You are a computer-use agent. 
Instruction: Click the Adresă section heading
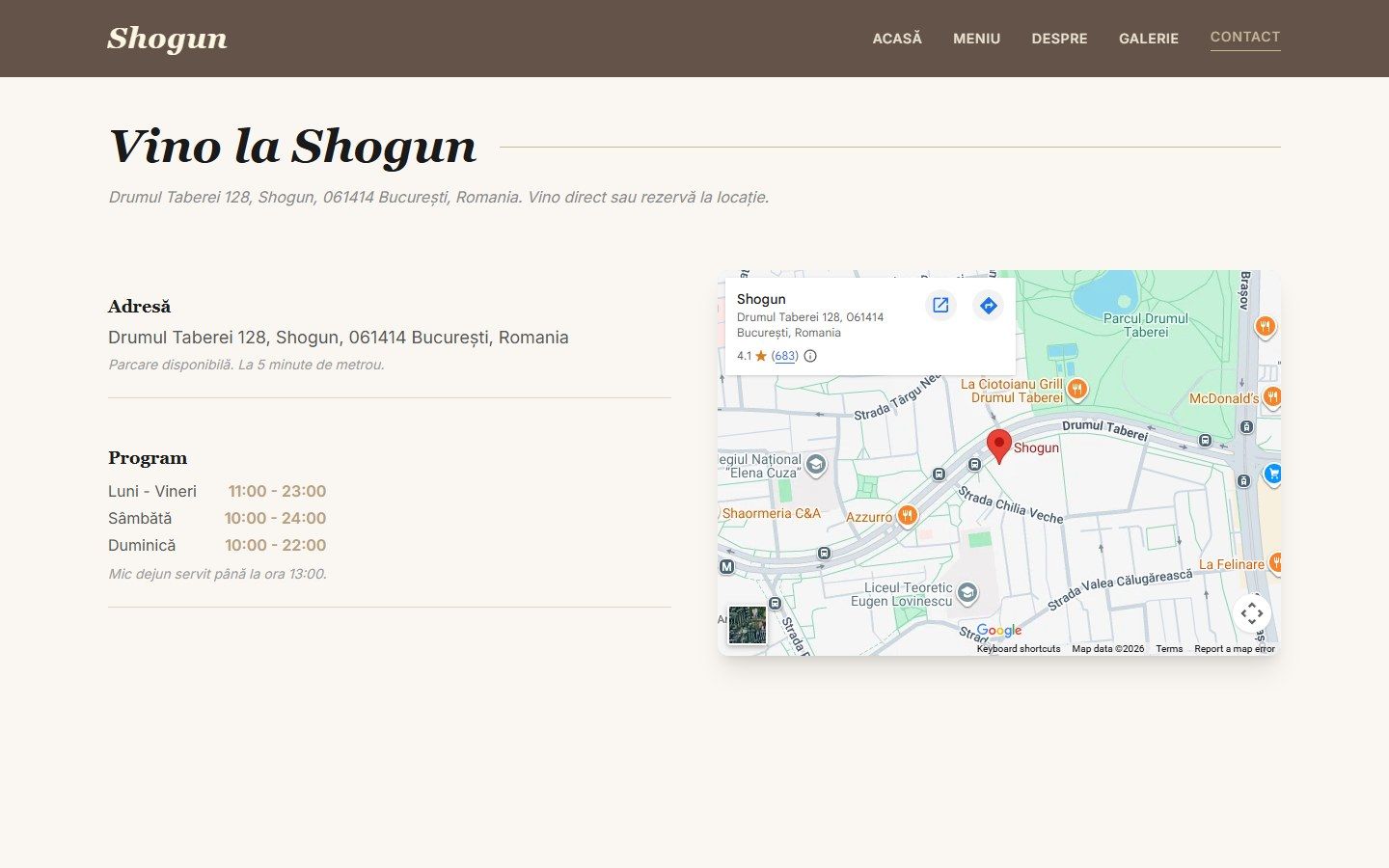pyautogui.click(x=139, y=307)
